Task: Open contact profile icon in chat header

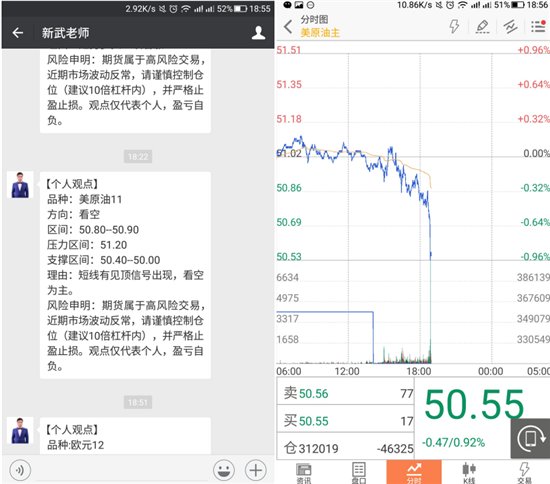Action: click(258, 33)
